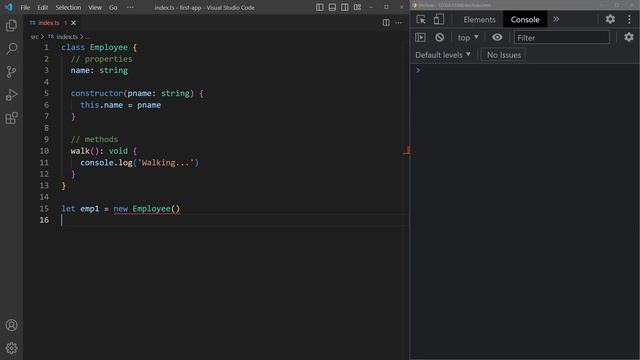640x360 pixels.
Task: Click the console Filter input
Action: click(562, 38)
